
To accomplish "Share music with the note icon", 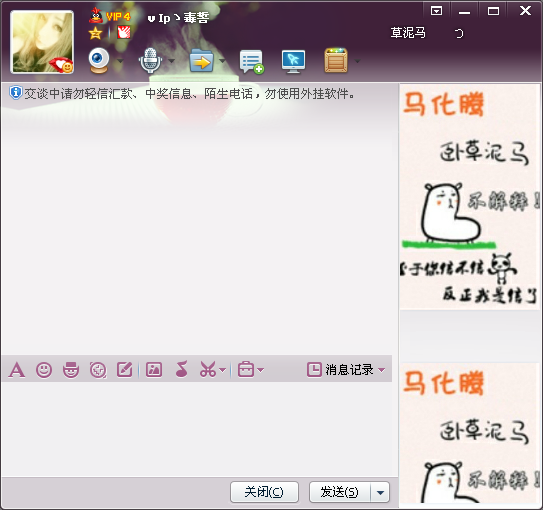I will tap(181, 368).
